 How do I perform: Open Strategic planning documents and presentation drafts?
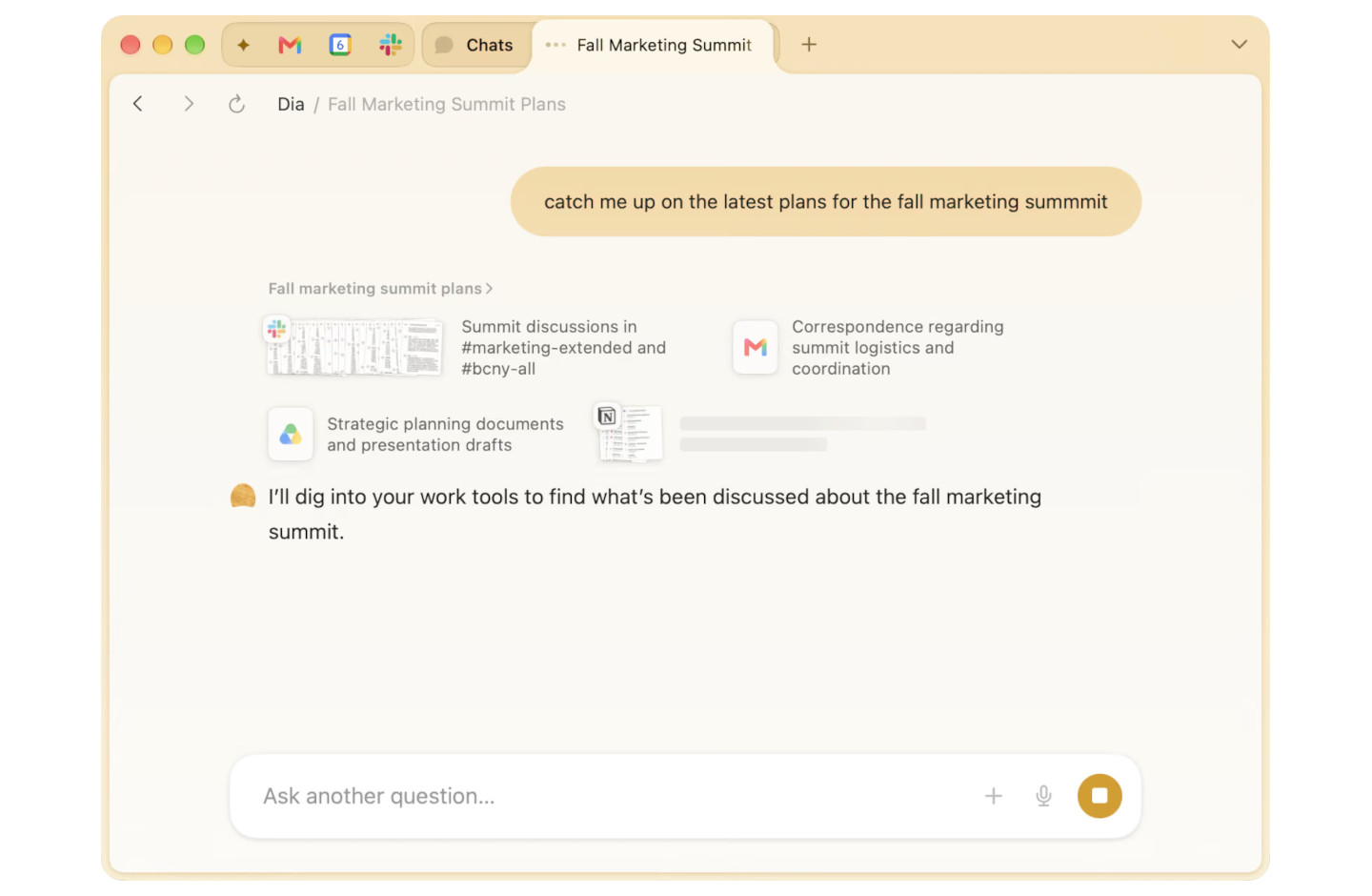[445, 435]
